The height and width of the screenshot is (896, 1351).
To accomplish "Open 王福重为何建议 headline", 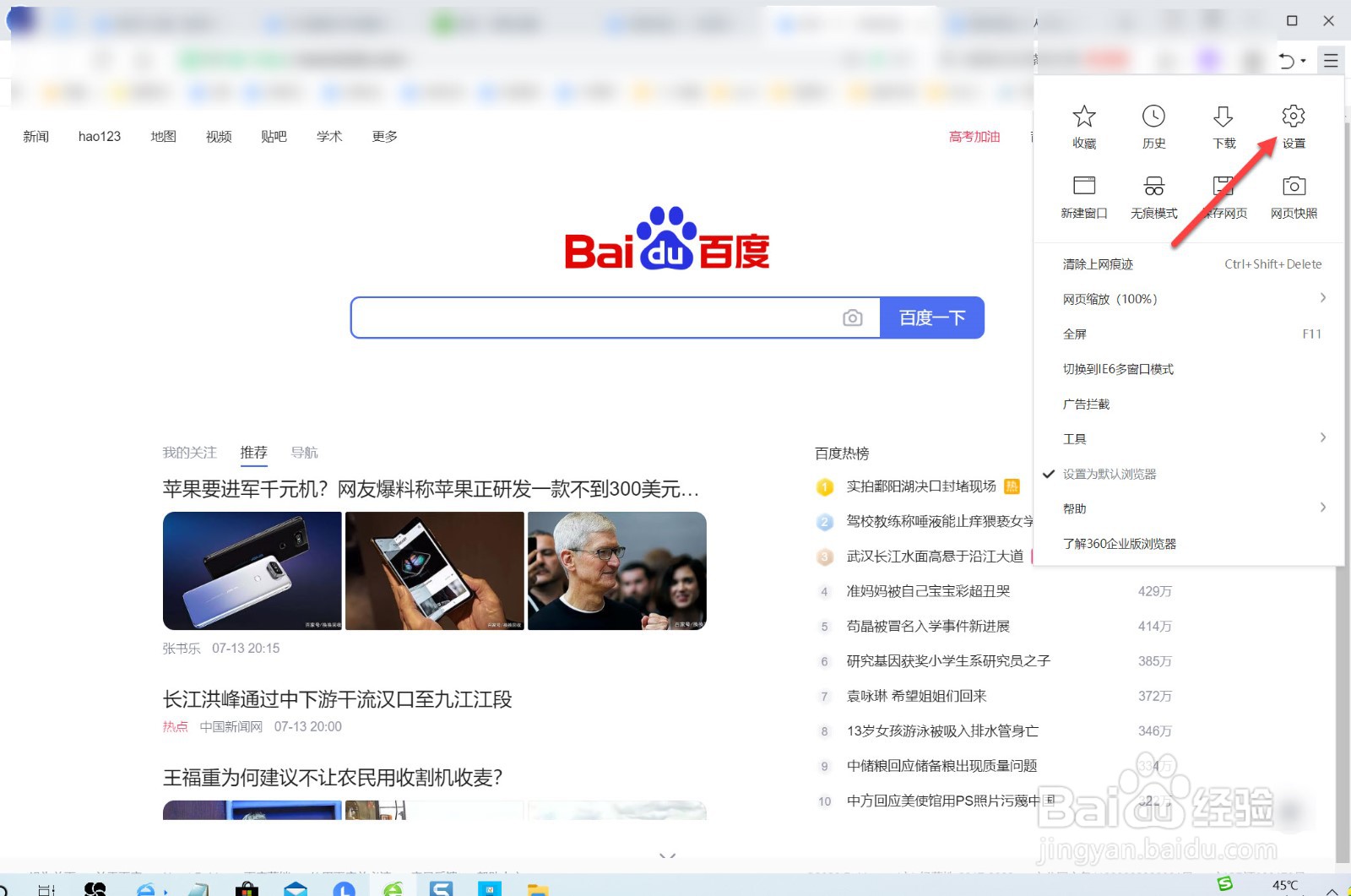I will pyautogui.click(x=333, y=777).
